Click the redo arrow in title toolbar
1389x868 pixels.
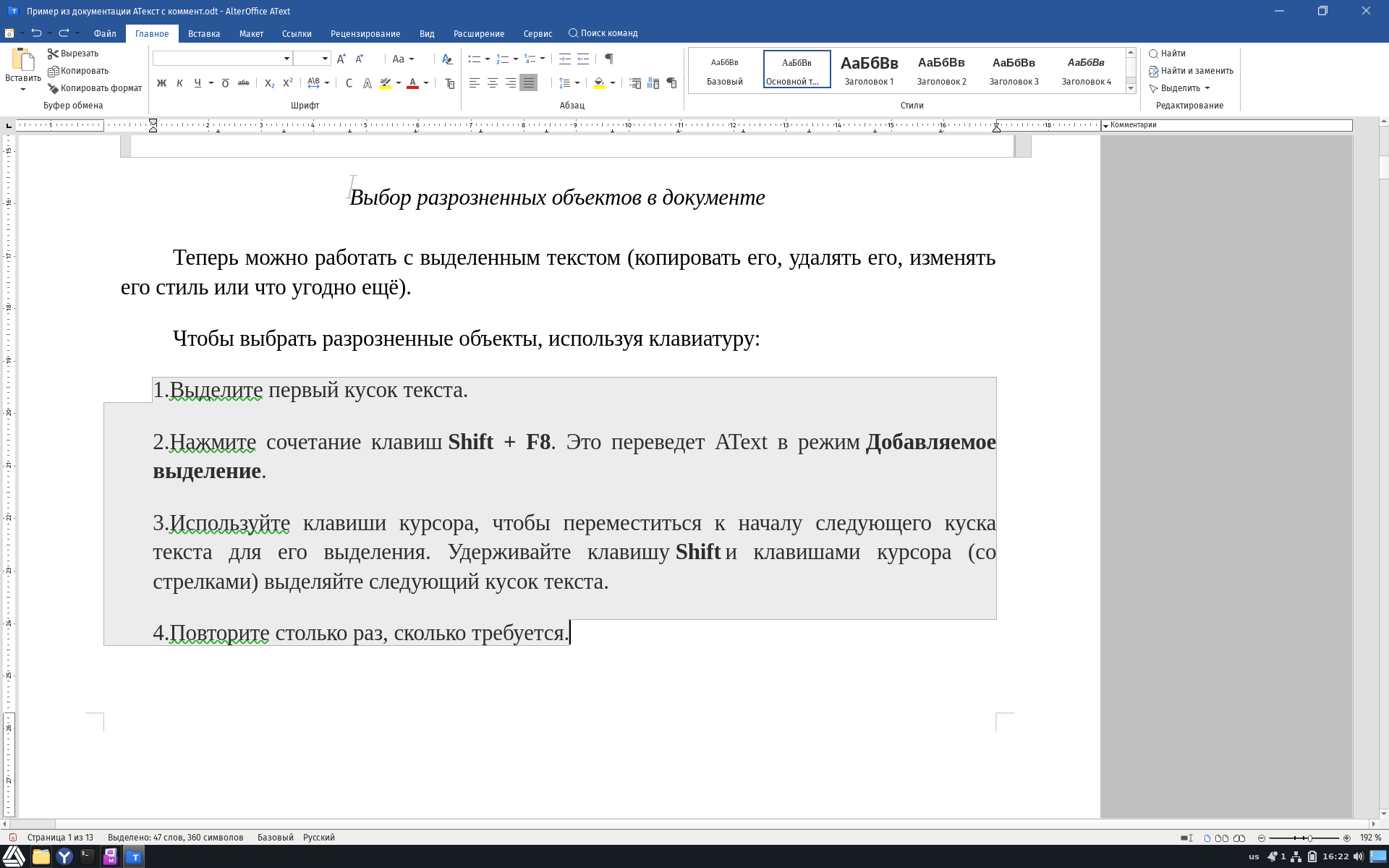click(64, 33)
